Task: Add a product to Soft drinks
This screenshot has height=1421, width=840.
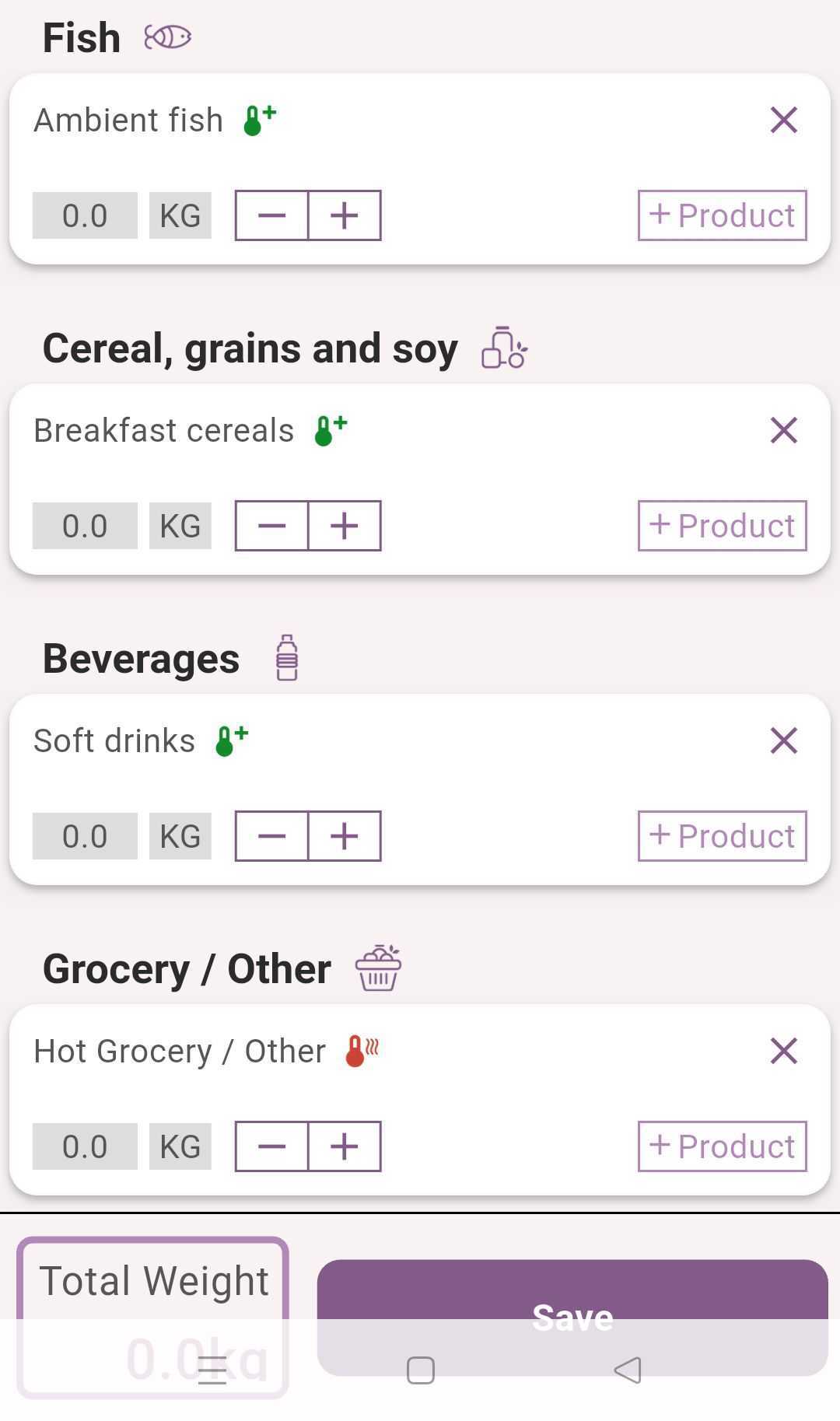Action: point(722,836)
